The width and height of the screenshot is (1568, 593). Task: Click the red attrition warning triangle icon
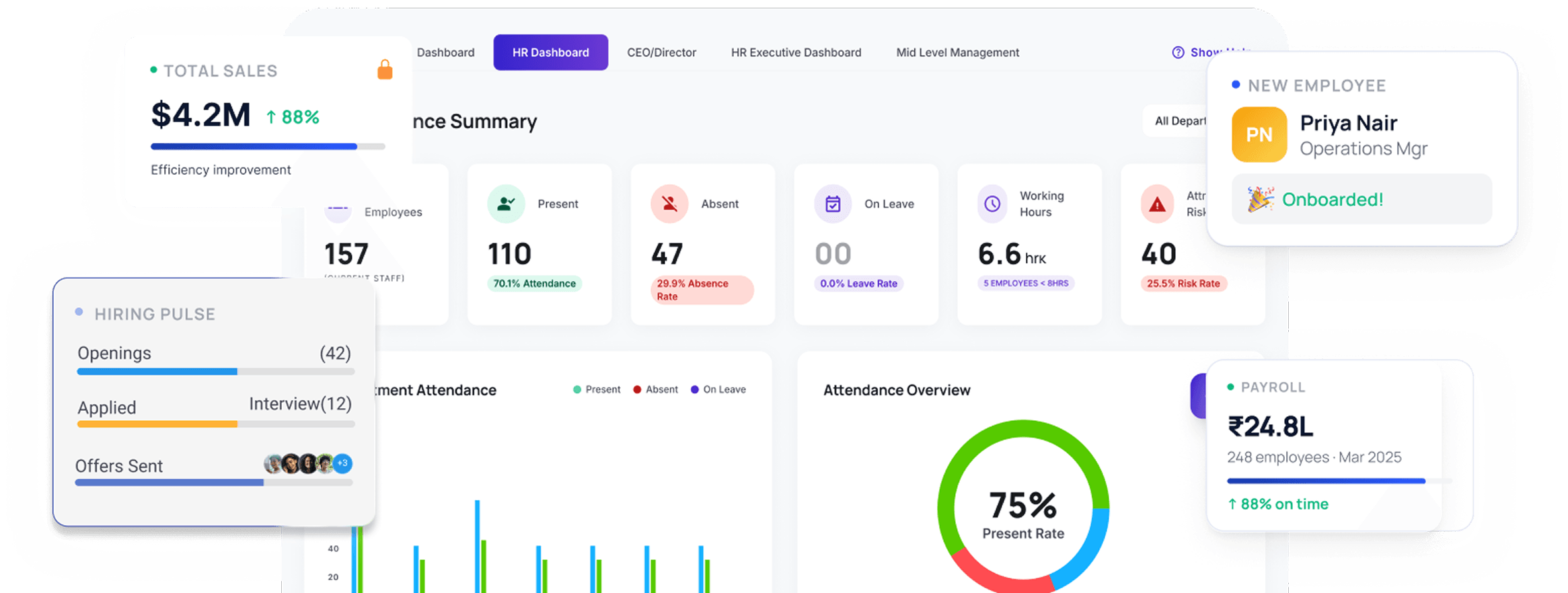1157,204
